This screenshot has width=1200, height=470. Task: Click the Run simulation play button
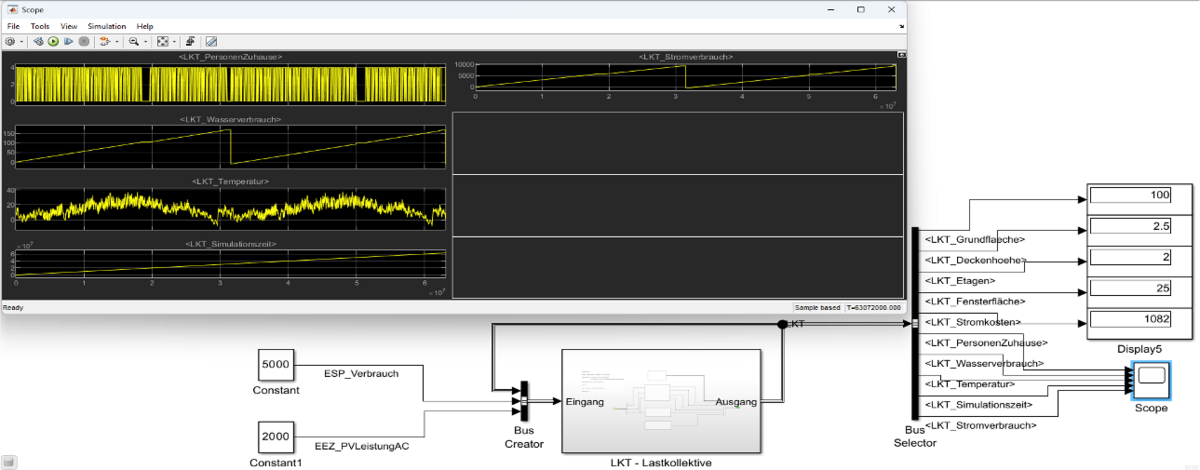point(54,42)
